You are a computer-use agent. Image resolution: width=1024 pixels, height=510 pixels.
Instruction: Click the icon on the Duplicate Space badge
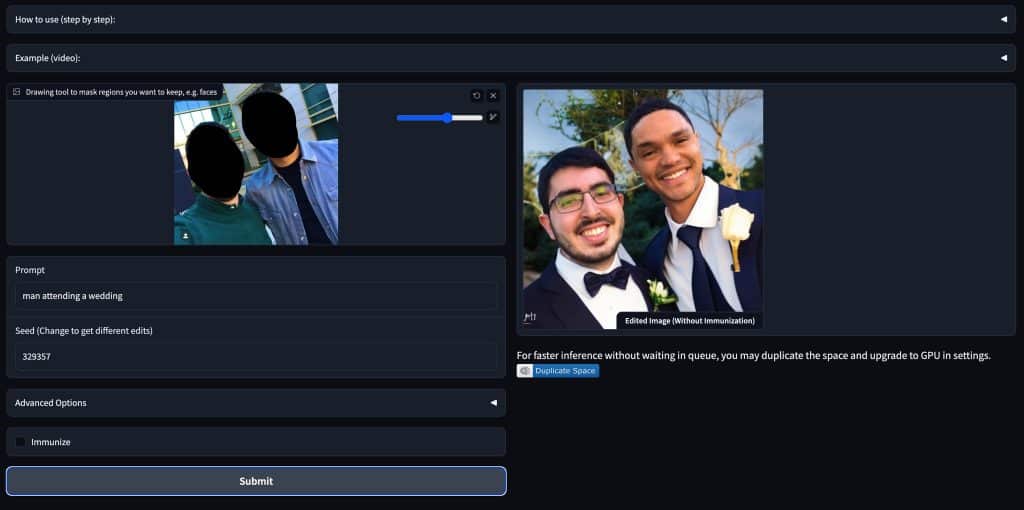(x=525, y=371)
